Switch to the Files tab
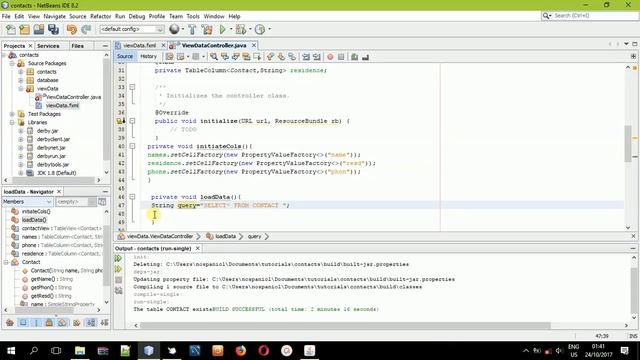Screen dimensions: 640x360 coord(78,46)
